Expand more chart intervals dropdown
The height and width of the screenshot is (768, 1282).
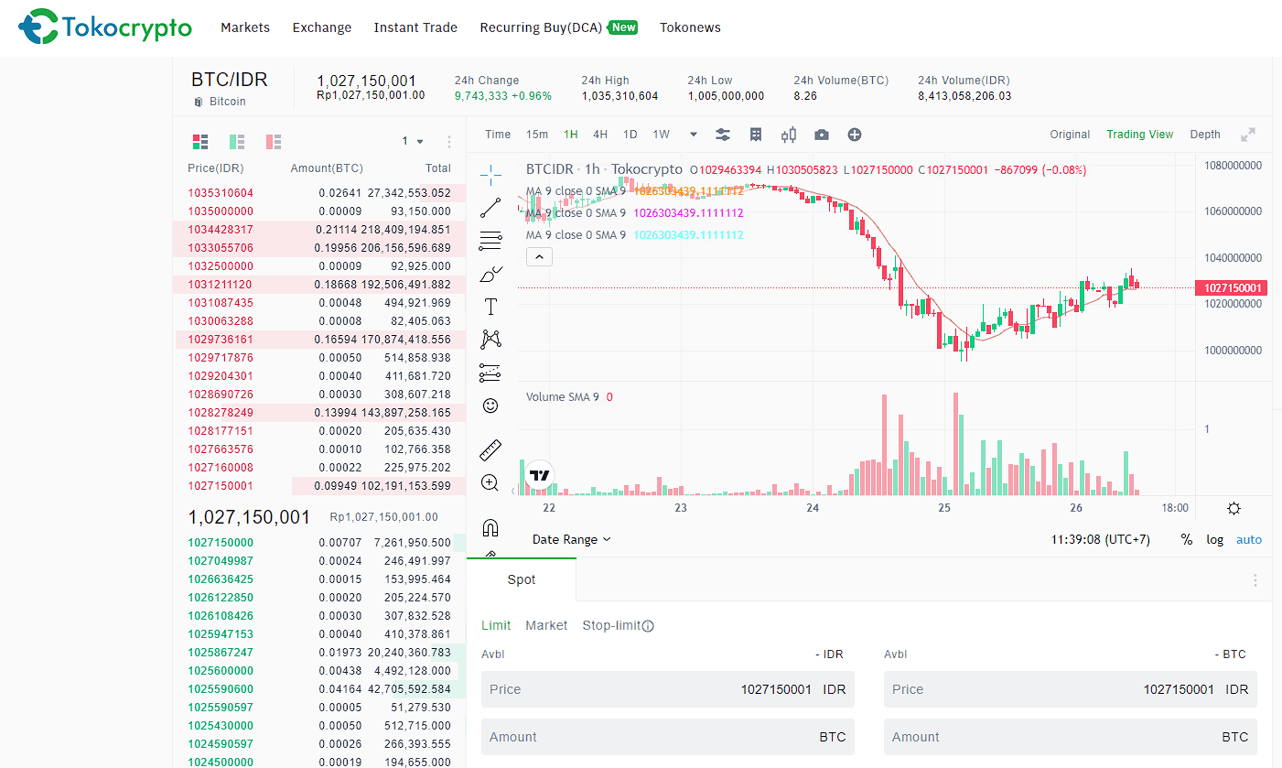(693, 135)
